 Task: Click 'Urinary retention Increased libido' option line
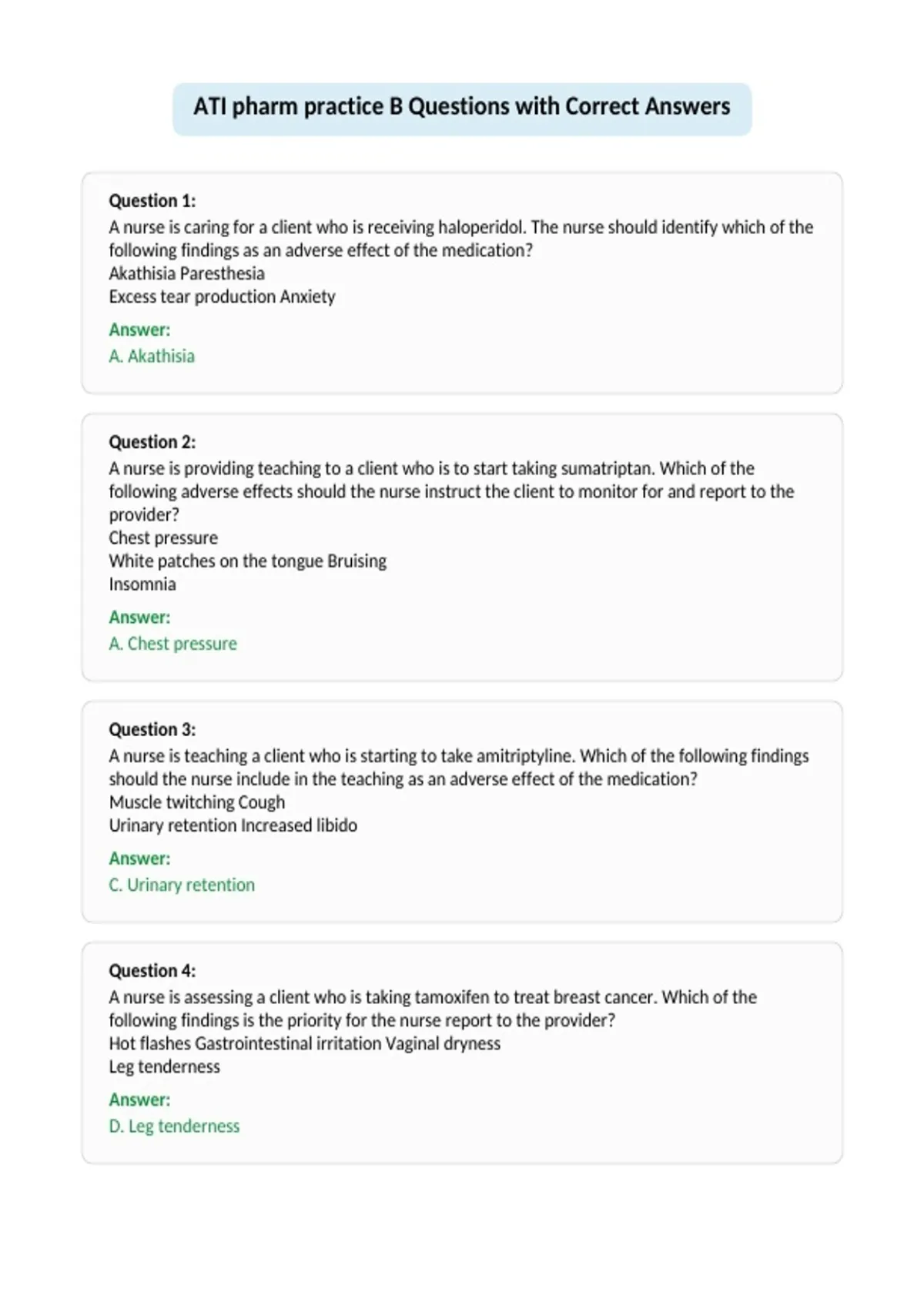pyautogui.click(x=233, y=825)
